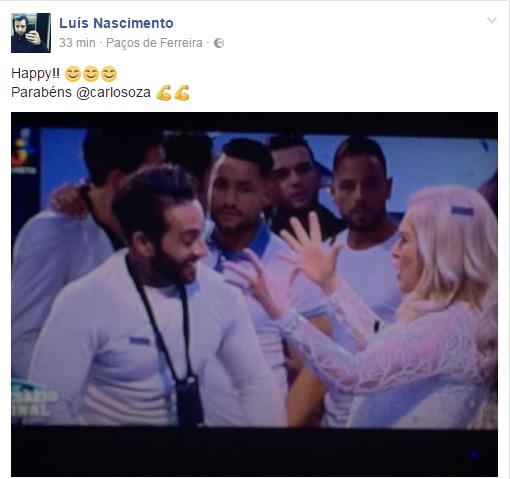The image size is (510, 479).
Task: Click the first flexed bicep emoji
Action: [x=164, y=93]
